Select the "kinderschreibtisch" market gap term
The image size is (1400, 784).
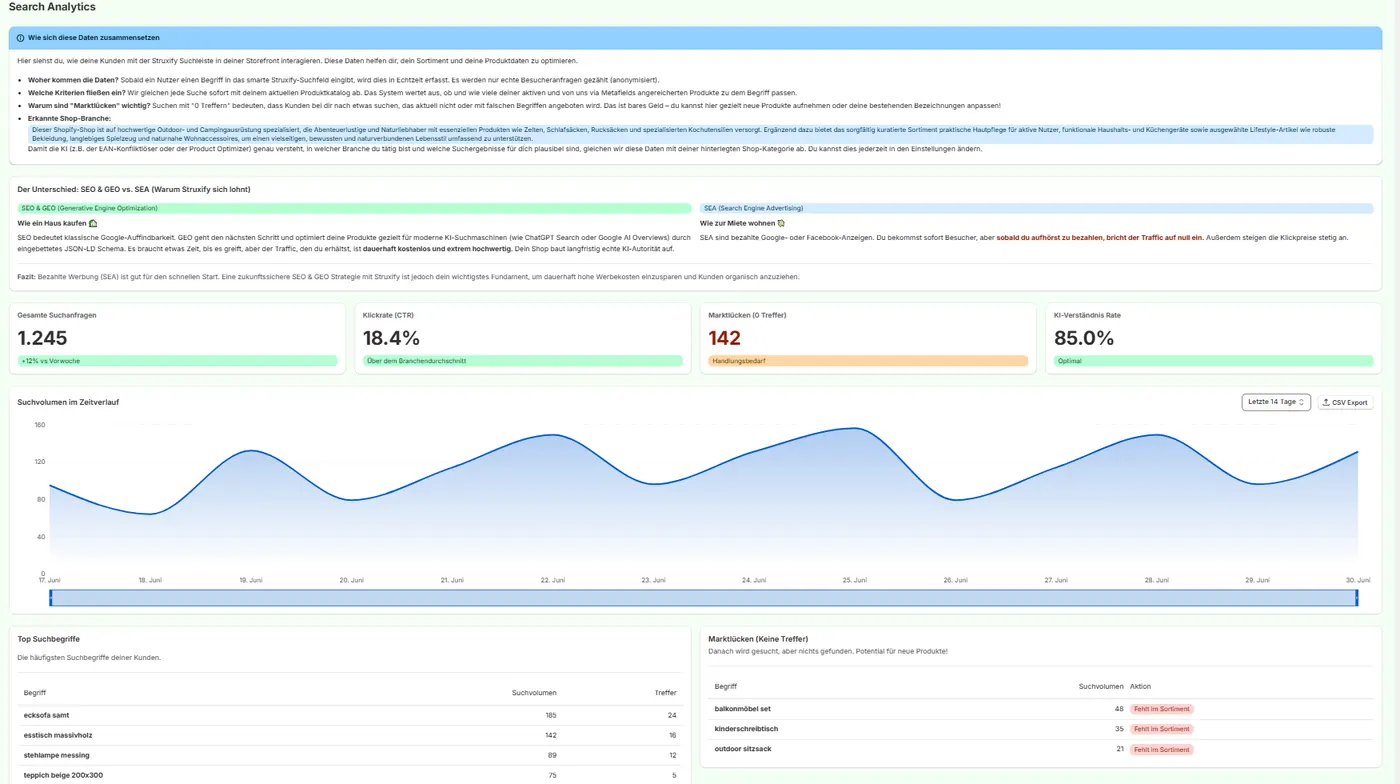[x=746, y=729]
